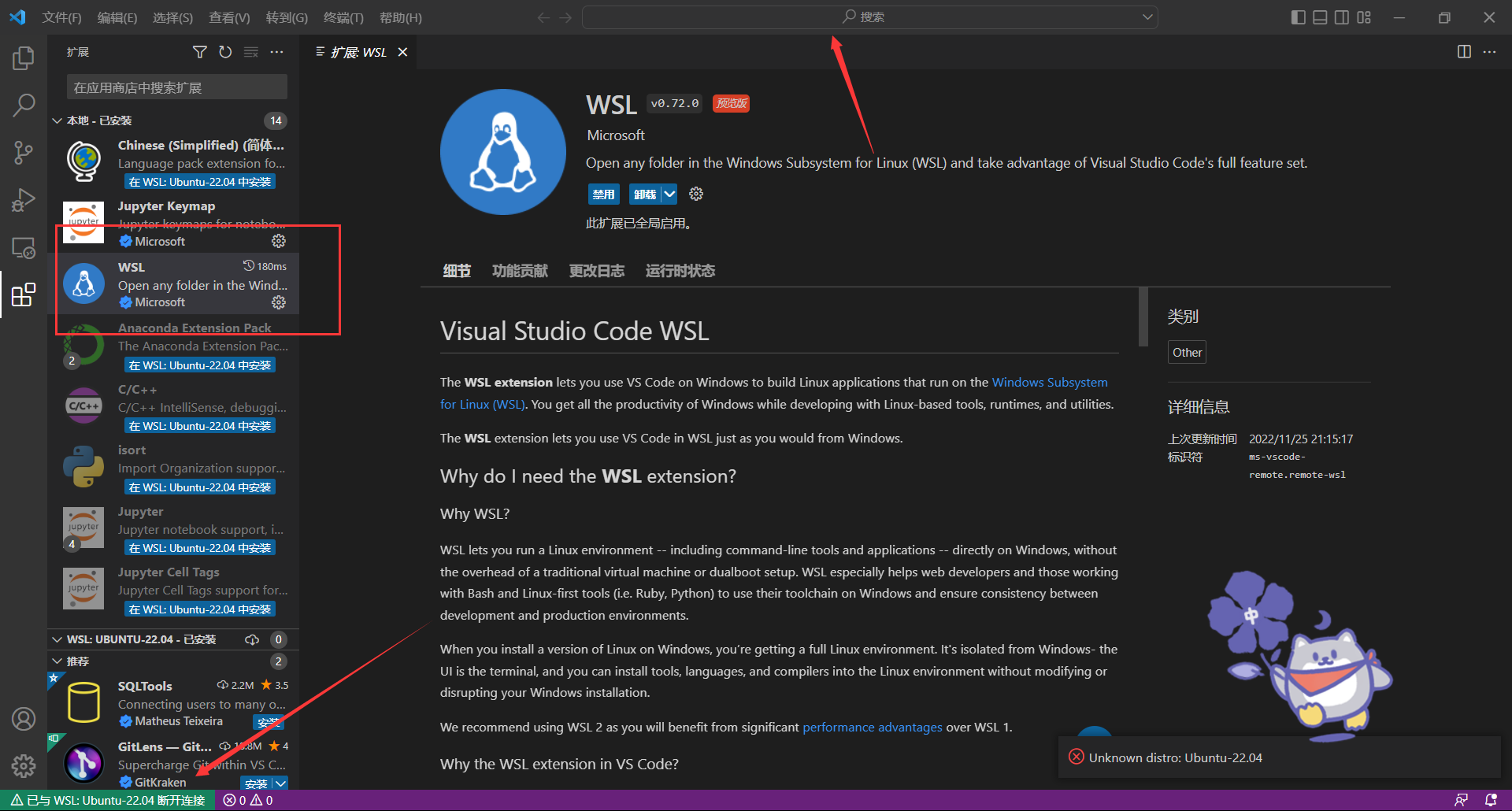Open GitLens install dropdown arrow
Image resolution: width=1512 pixels, height=811 pixels.
pos(280,783)
